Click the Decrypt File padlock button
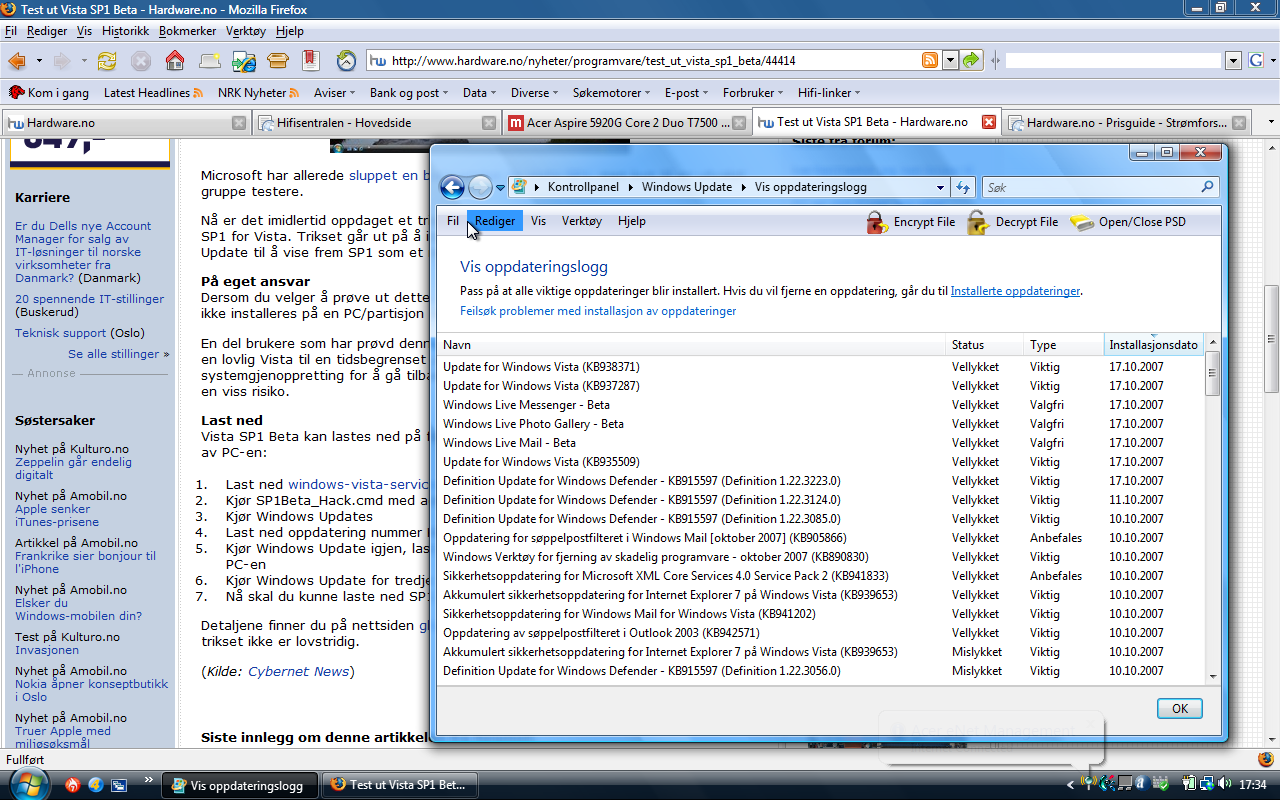1280x800 pixels. point(1012,222)
